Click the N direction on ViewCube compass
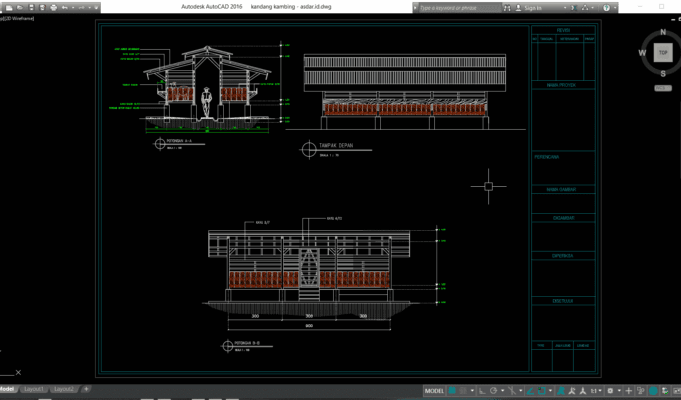 tap(663, 32)
